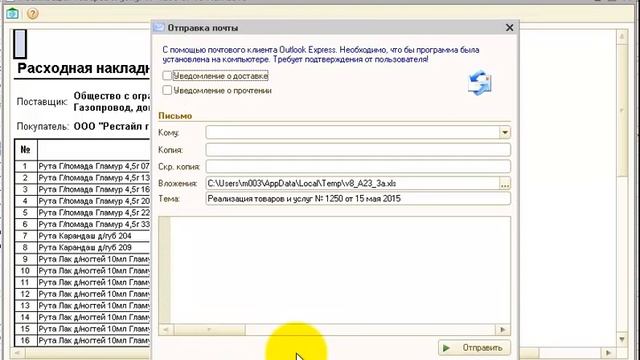Image resolution: width=640 pixels, height=360 pixels.
Task: Click into the Скр. копия field
Action: coord(358,166)
